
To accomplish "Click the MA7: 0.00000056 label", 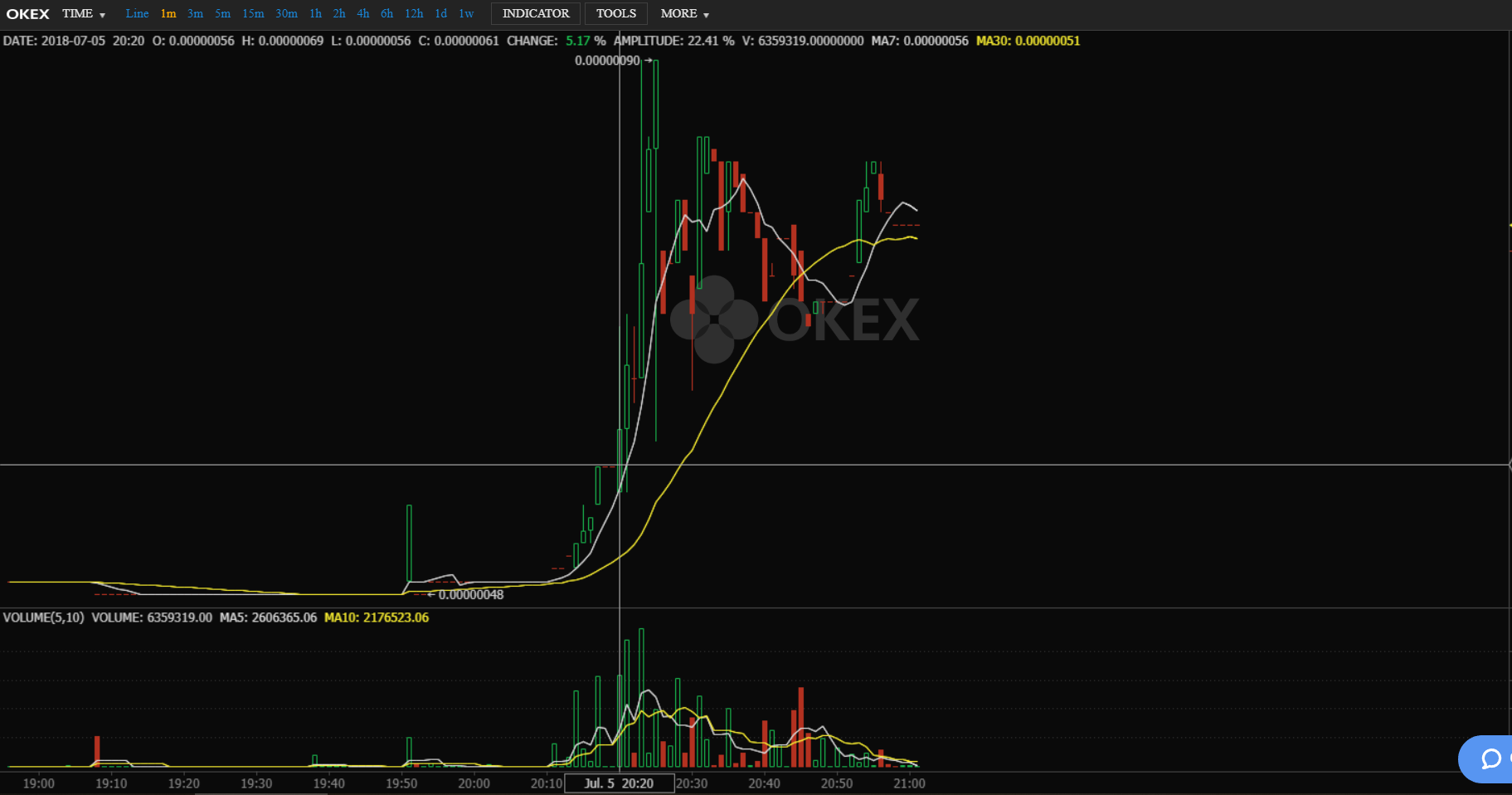I will (x=919, y=41).
